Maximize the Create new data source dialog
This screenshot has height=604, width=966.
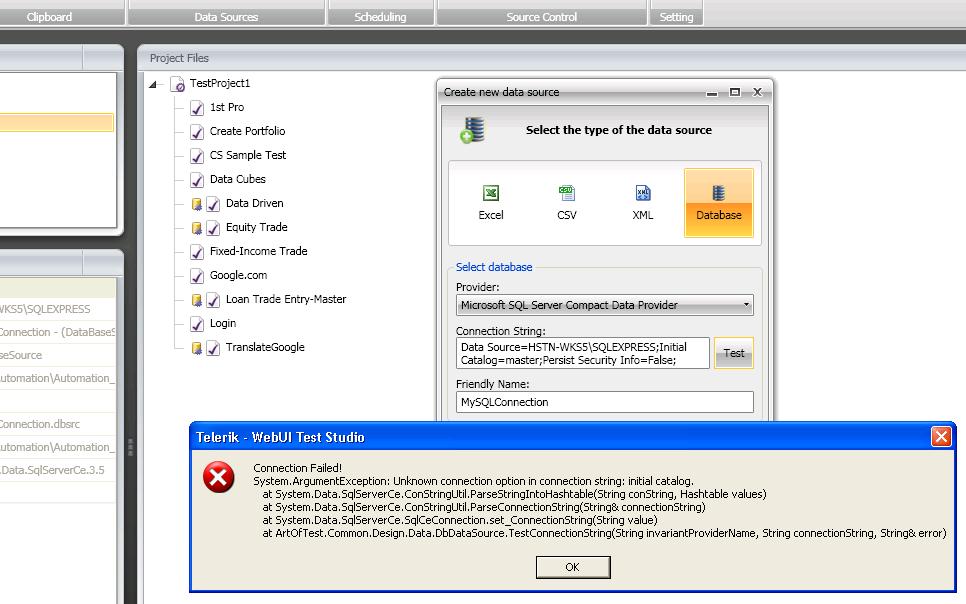pos(734,92)
